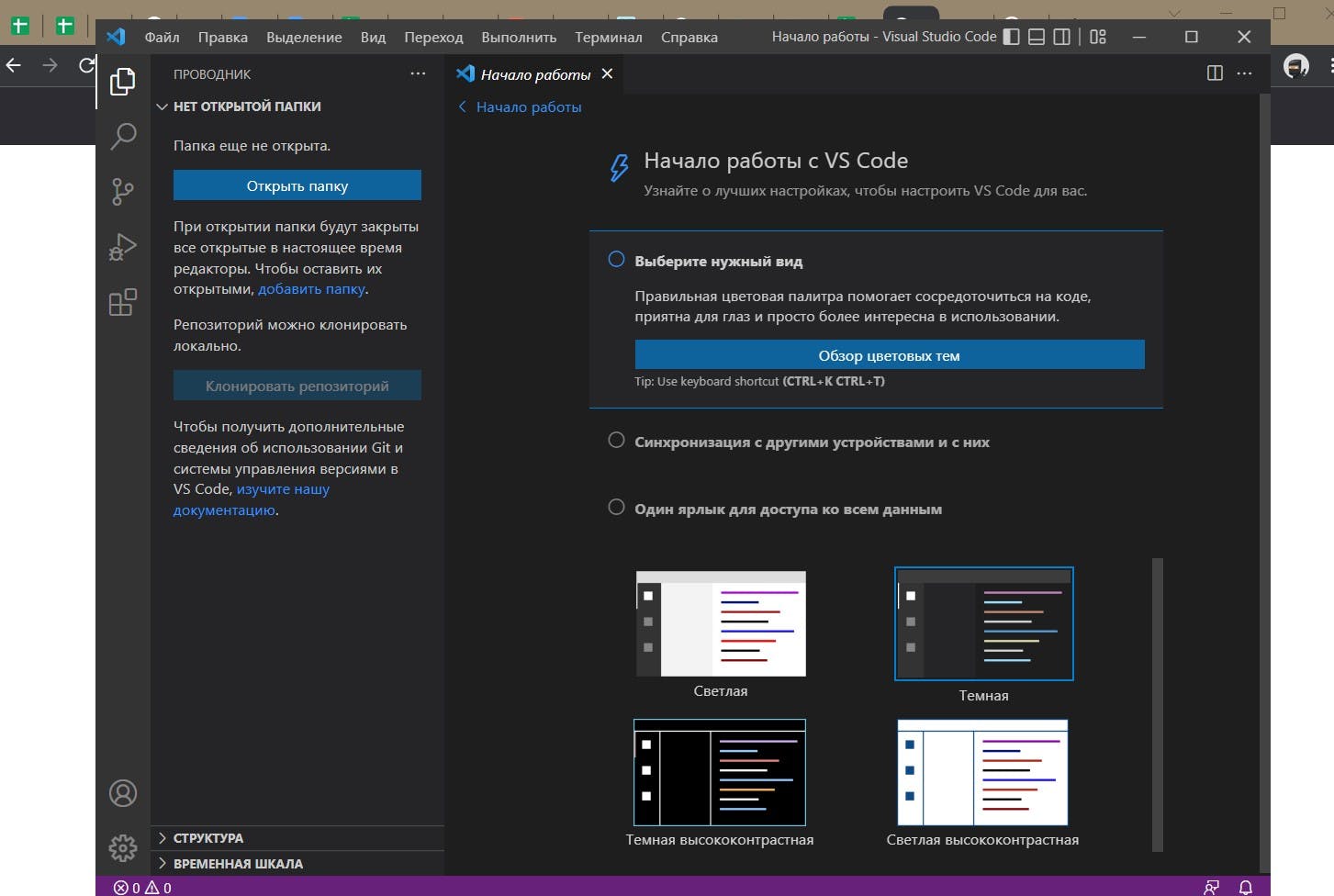This screenshot has height=896, width=1334.
Task: Open the Accounts icon in activity bar
Action: click(x=123, y=793)
